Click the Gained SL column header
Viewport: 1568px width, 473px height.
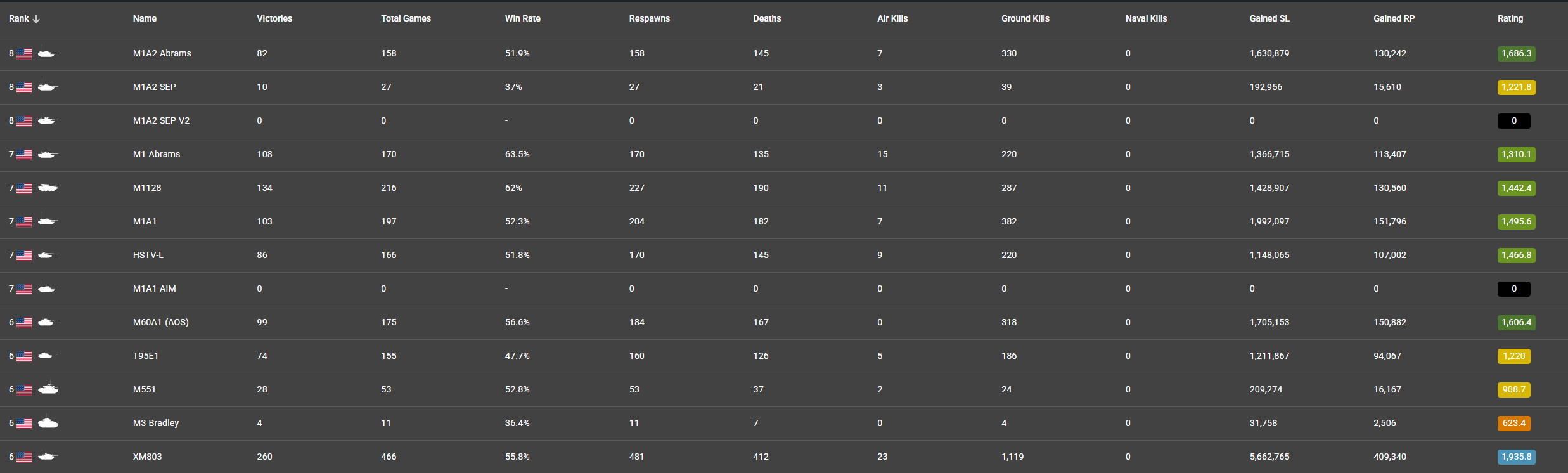pyautogui.click(x=1269, y=18)
